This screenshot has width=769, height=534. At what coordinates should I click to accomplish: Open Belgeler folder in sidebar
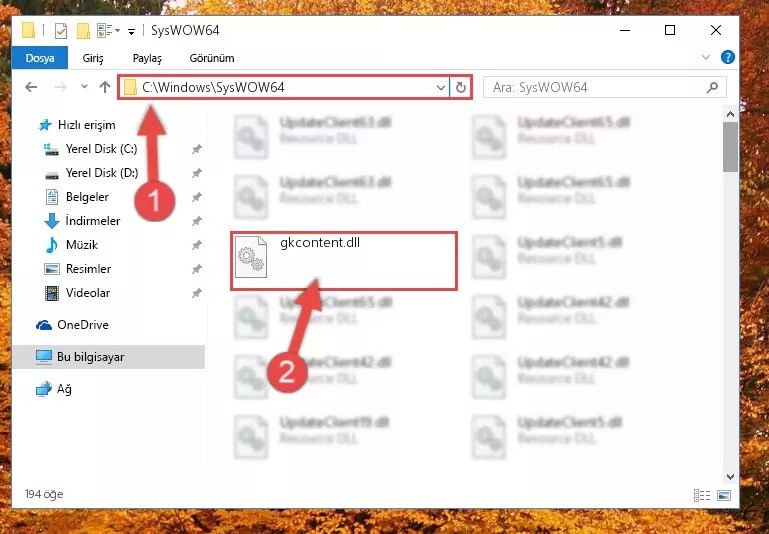[x=87, y=197]
